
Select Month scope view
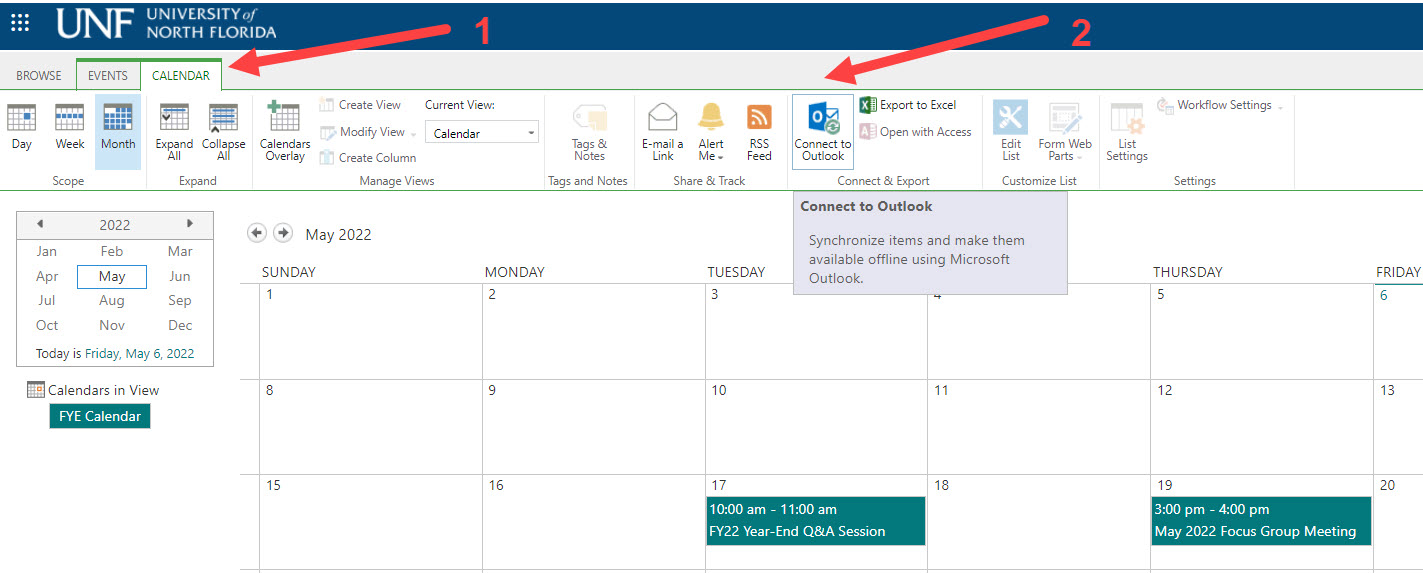pos(118,132)
